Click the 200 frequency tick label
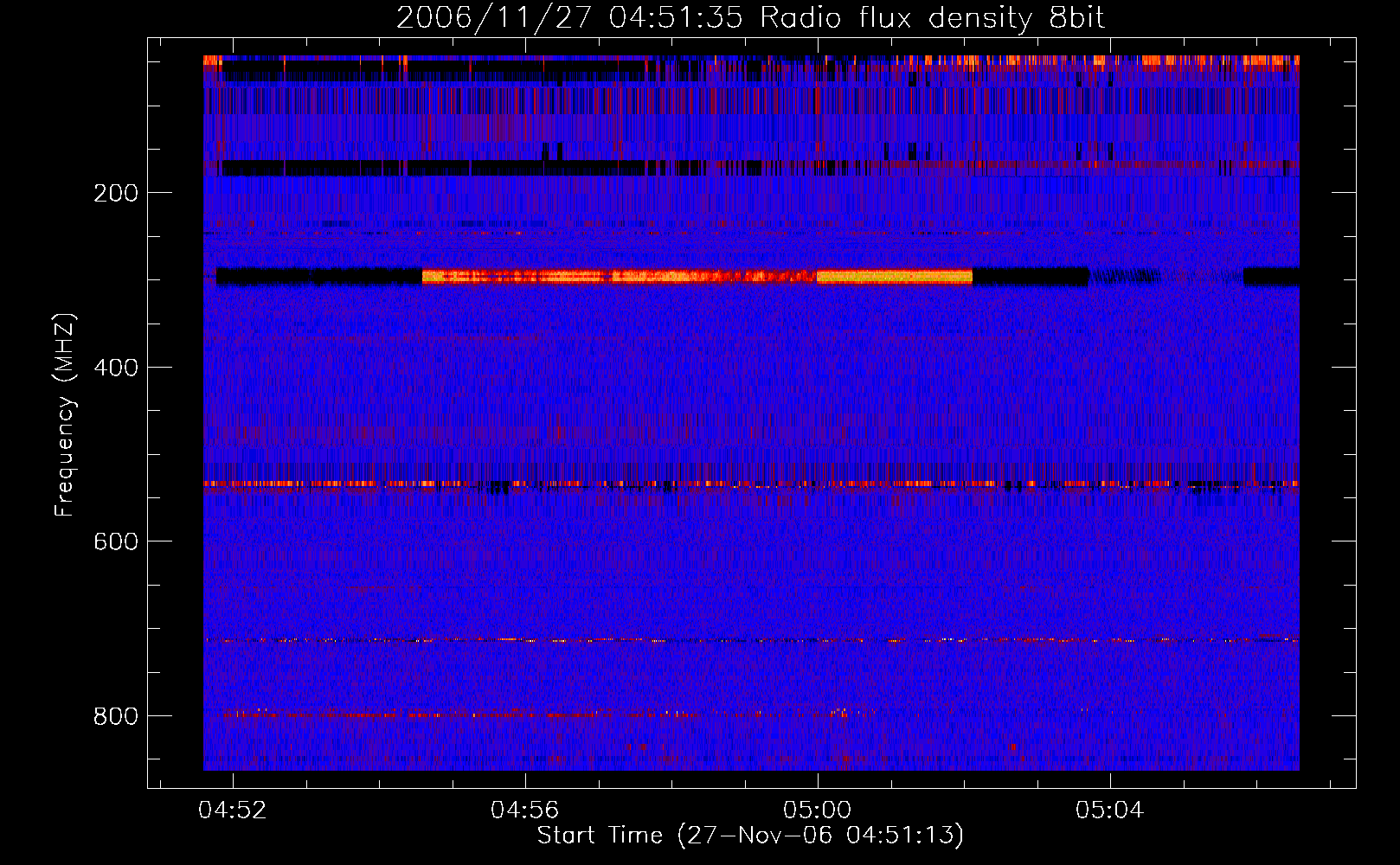Screen dimensions: 1400x865 116,193
